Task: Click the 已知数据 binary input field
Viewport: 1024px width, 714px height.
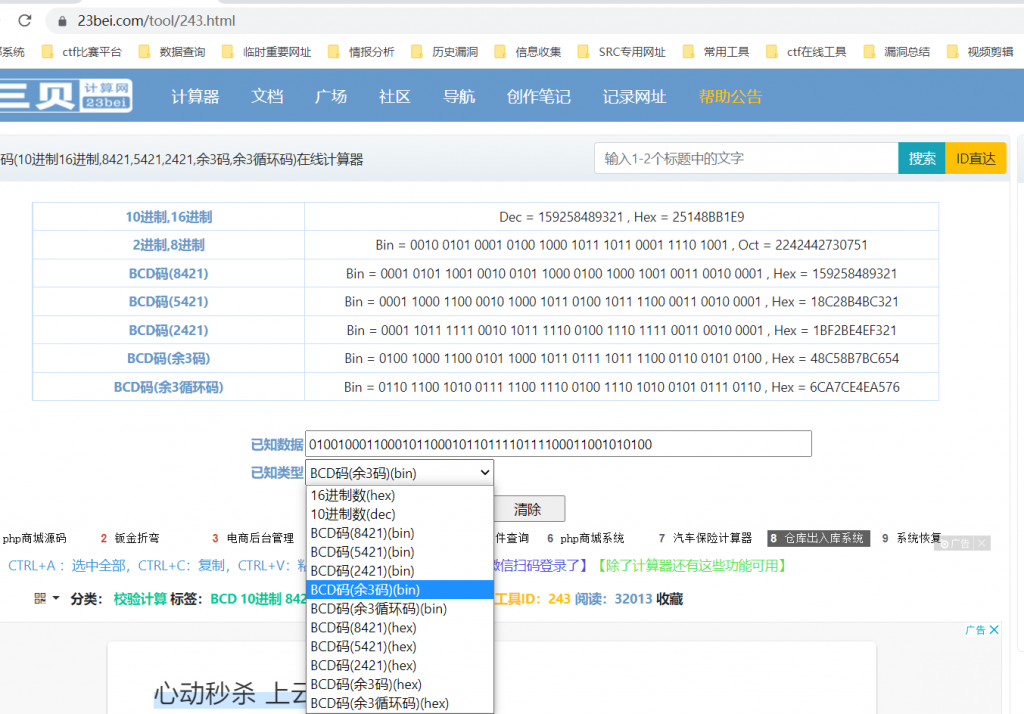Action: (558, 444)
